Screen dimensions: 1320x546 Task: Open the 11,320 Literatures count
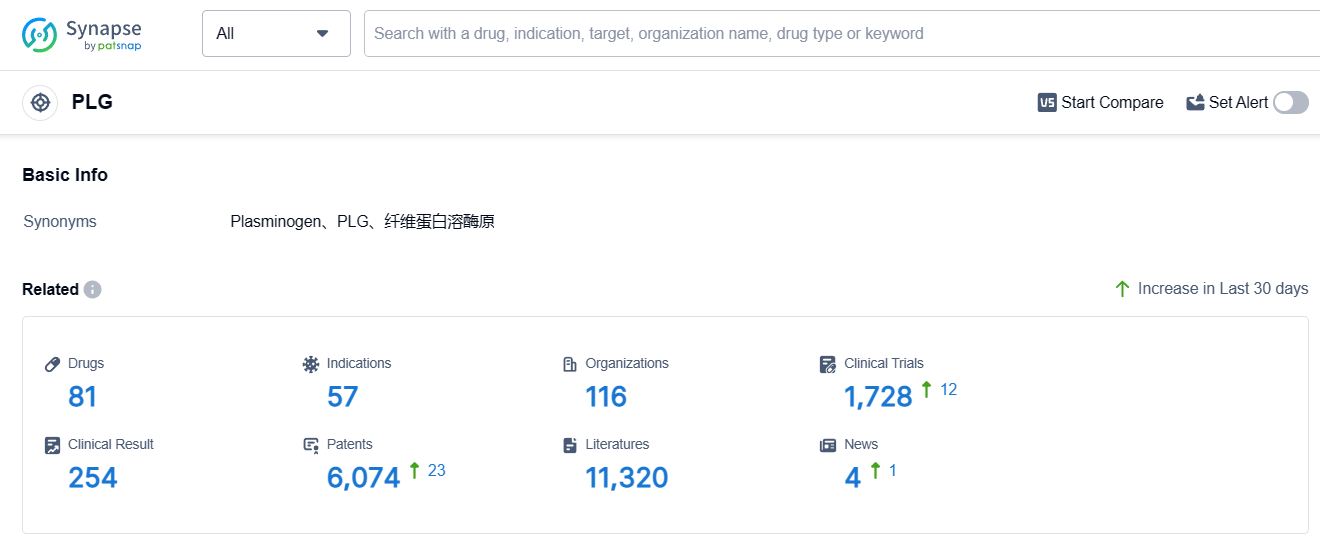coord(626,478)
